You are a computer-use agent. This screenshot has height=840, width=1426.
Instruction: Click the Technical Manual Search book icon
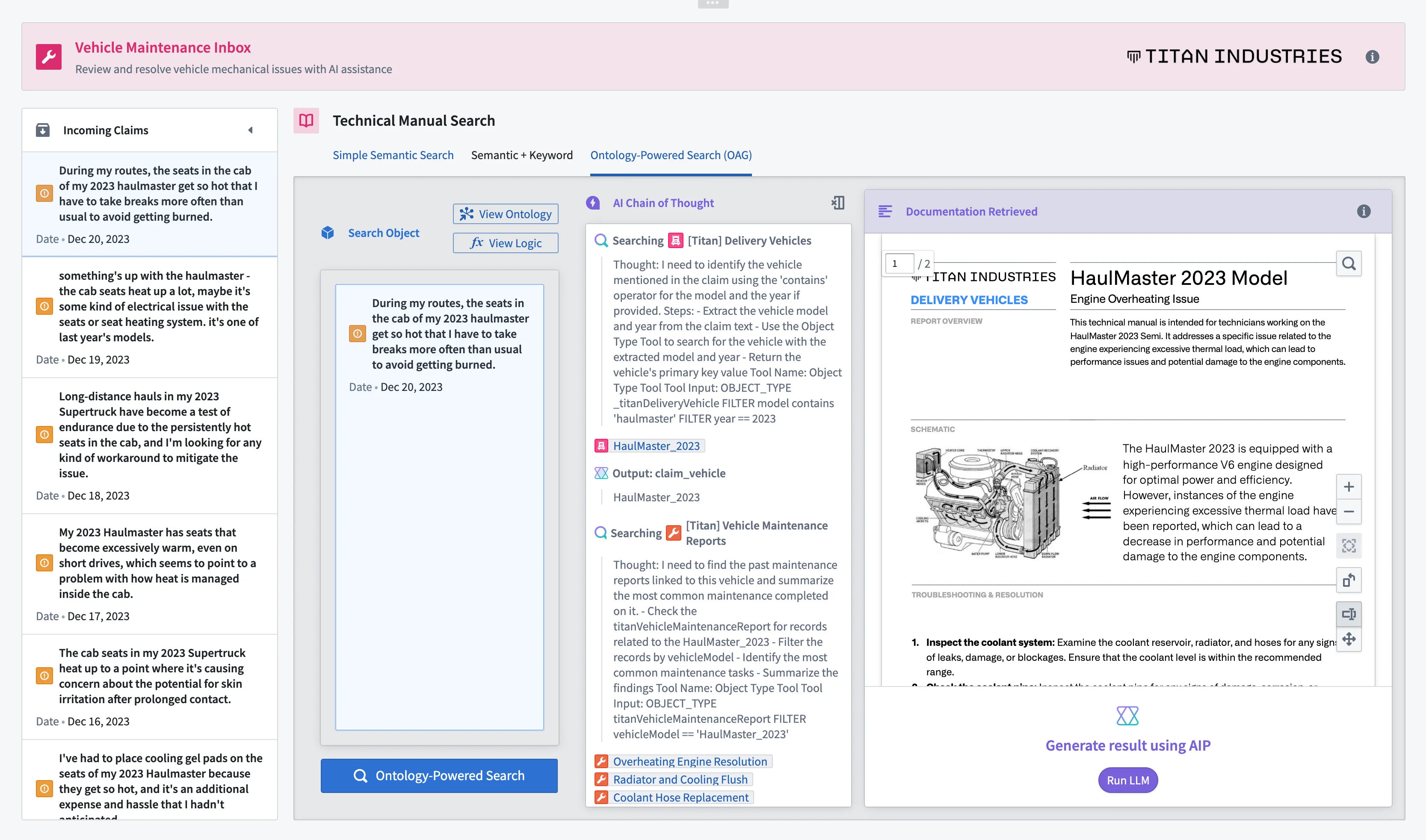[x=306, y=121]
